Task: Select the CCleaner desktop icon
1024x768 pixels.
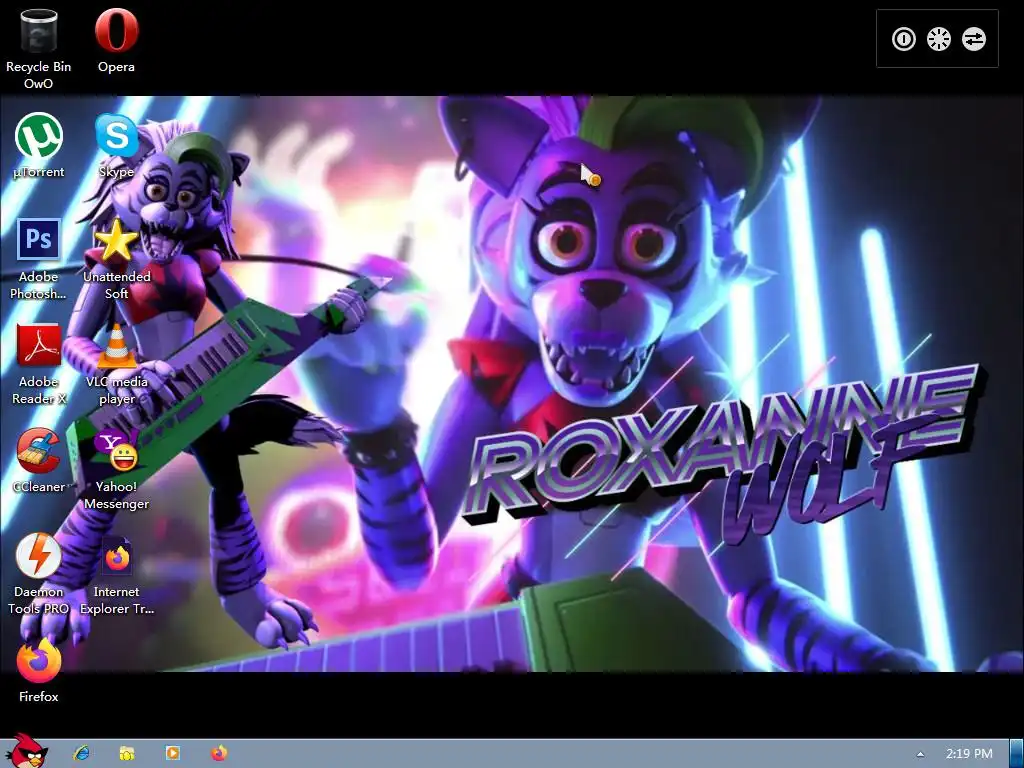Action: tap(39, 461)
